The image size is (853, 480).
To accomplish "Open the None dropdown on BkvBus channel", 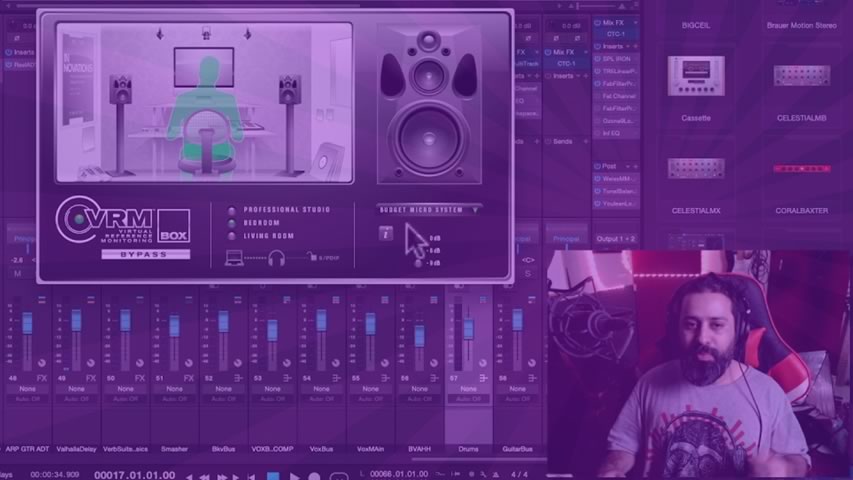I will click(224, 389).
